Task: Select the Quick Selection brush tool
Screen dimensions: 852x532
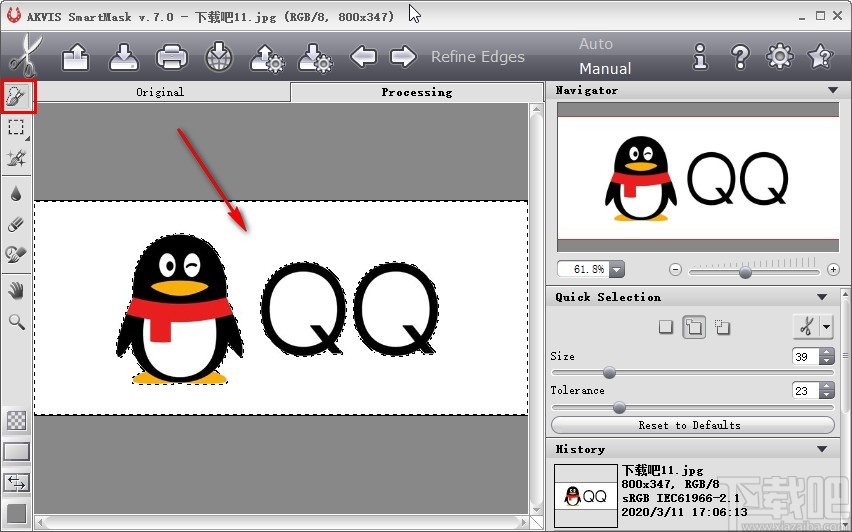Action: [17, 97]
